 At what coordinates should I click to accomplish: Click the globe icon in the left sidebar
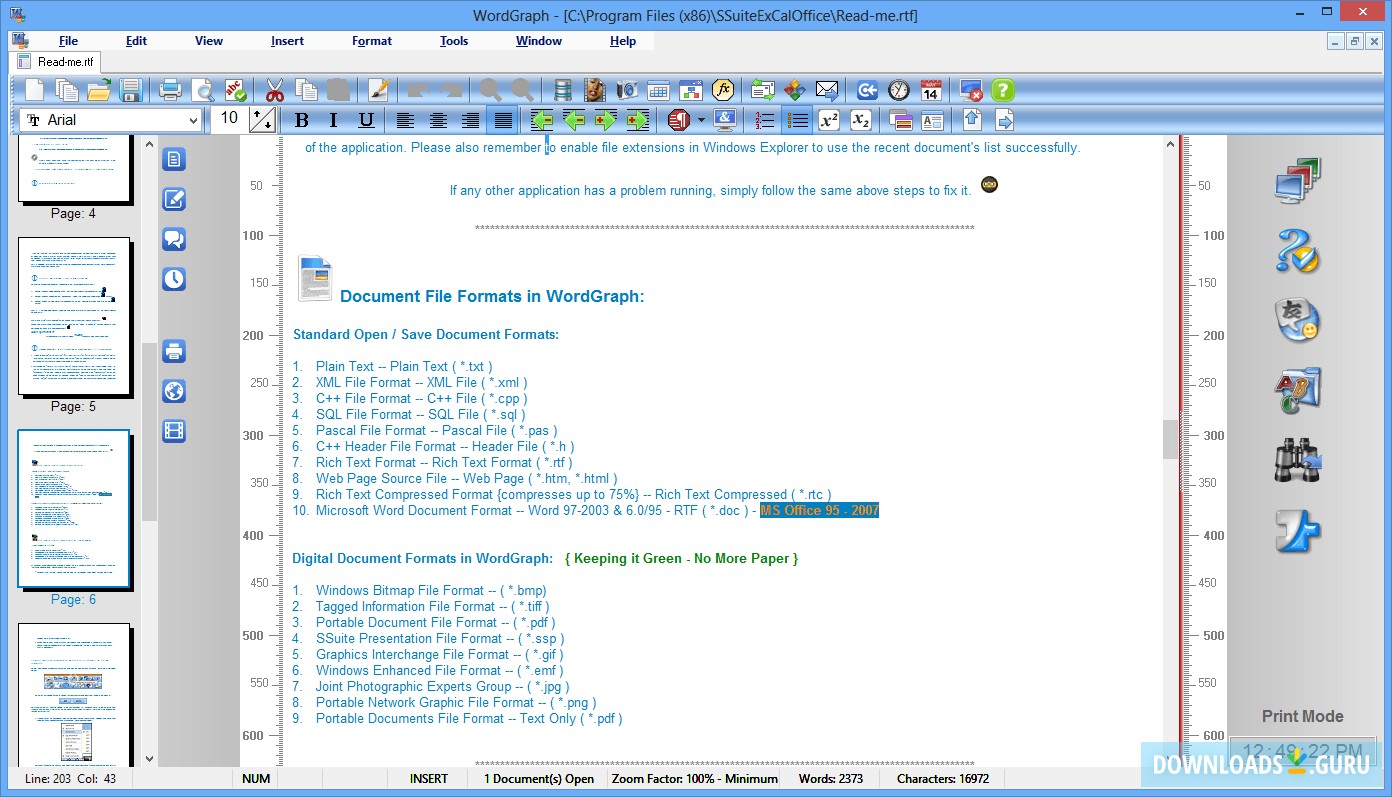coord(173,391)
